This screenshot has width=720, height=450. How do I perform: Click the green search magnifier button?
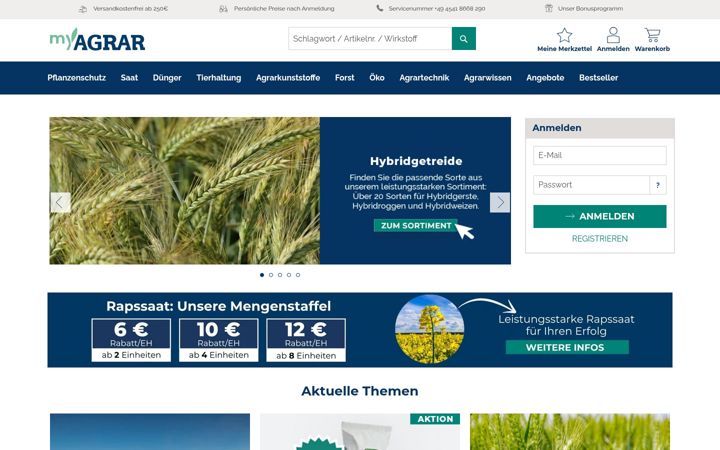464,39
